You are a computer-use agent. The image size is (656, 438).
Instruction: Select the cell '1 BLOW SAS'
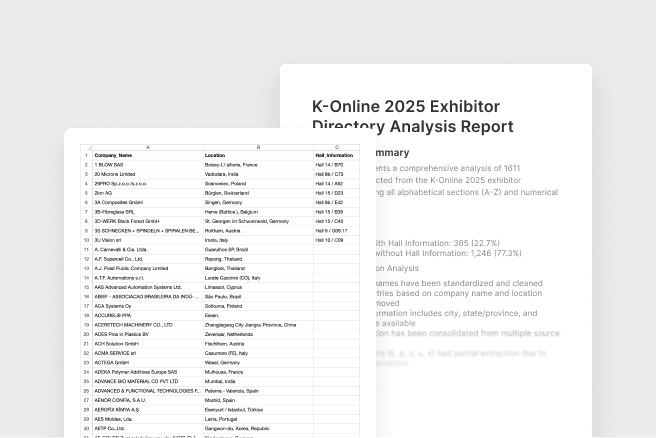coord(148,165)
